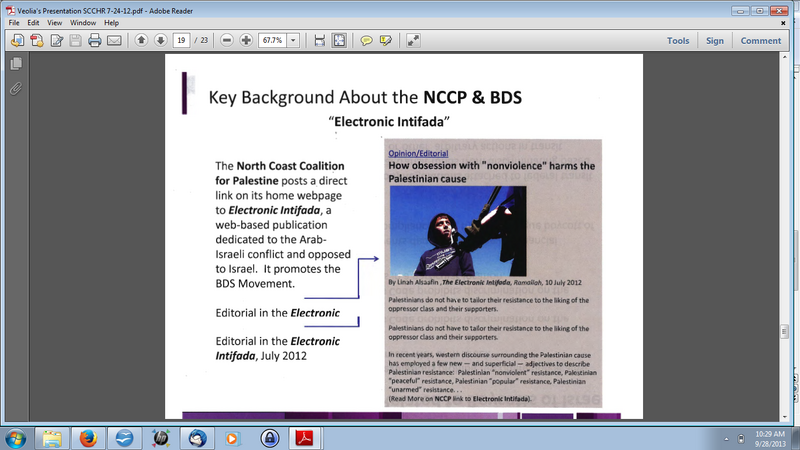Zoom out with the minus button
Image resolution: width=800 pixels, height=450 pixels.
click(x=227, y=40)
